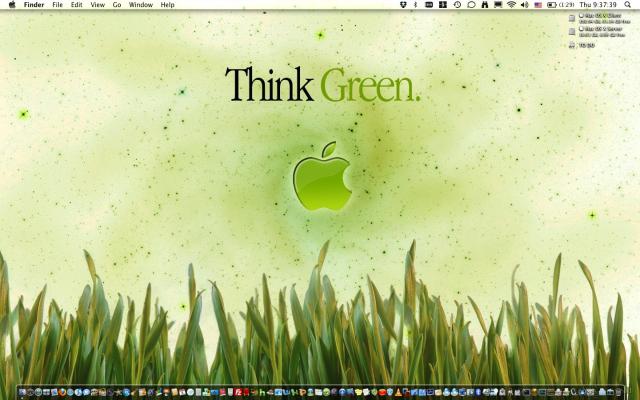Image resolution: width=640 pixels, height=400 pixels.
Task: Select the second hard drive on desktop
Action: [572, 32]
